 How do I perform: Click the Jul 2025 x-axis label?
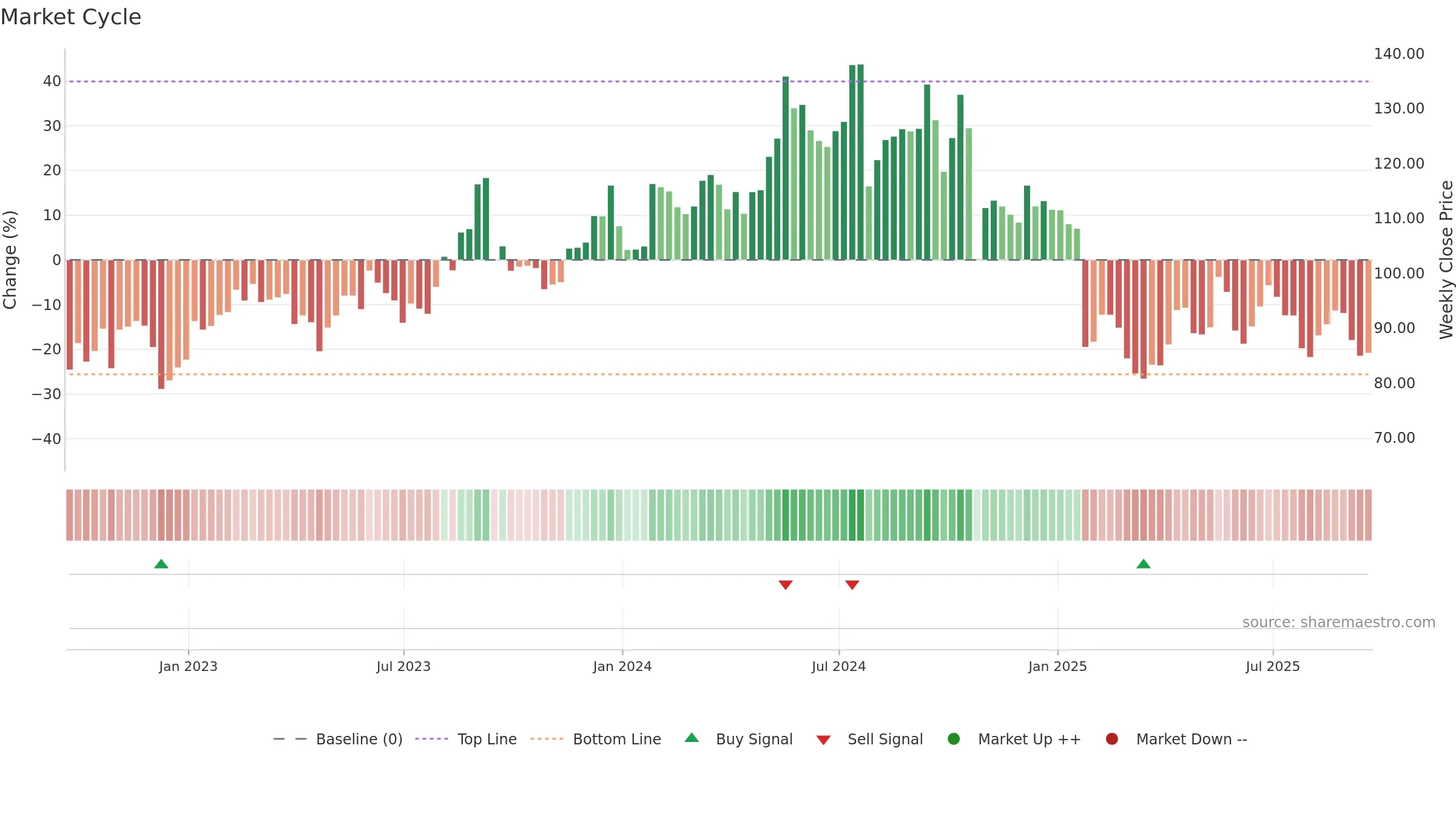1273,666
